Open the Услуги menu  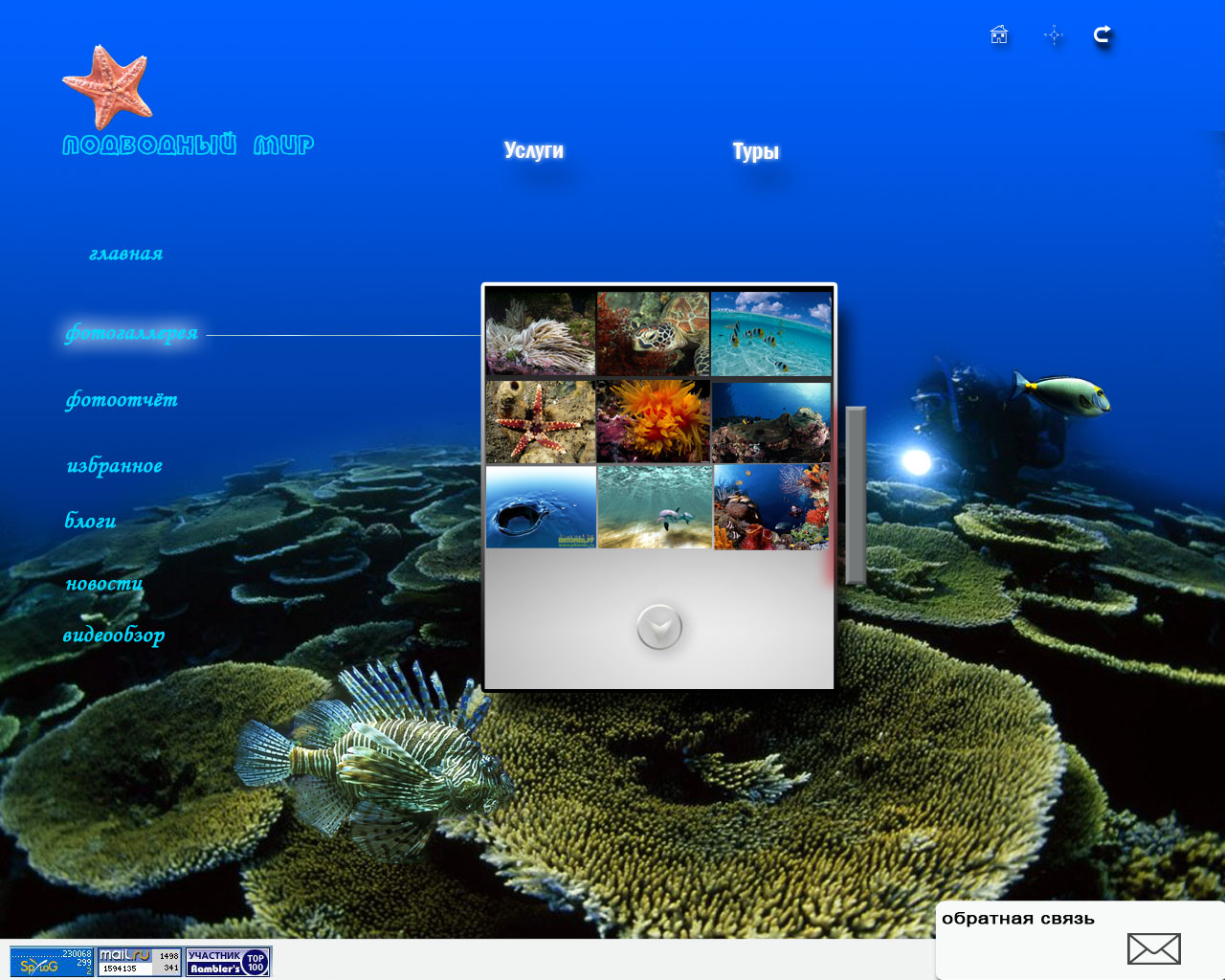click(533, 151)
